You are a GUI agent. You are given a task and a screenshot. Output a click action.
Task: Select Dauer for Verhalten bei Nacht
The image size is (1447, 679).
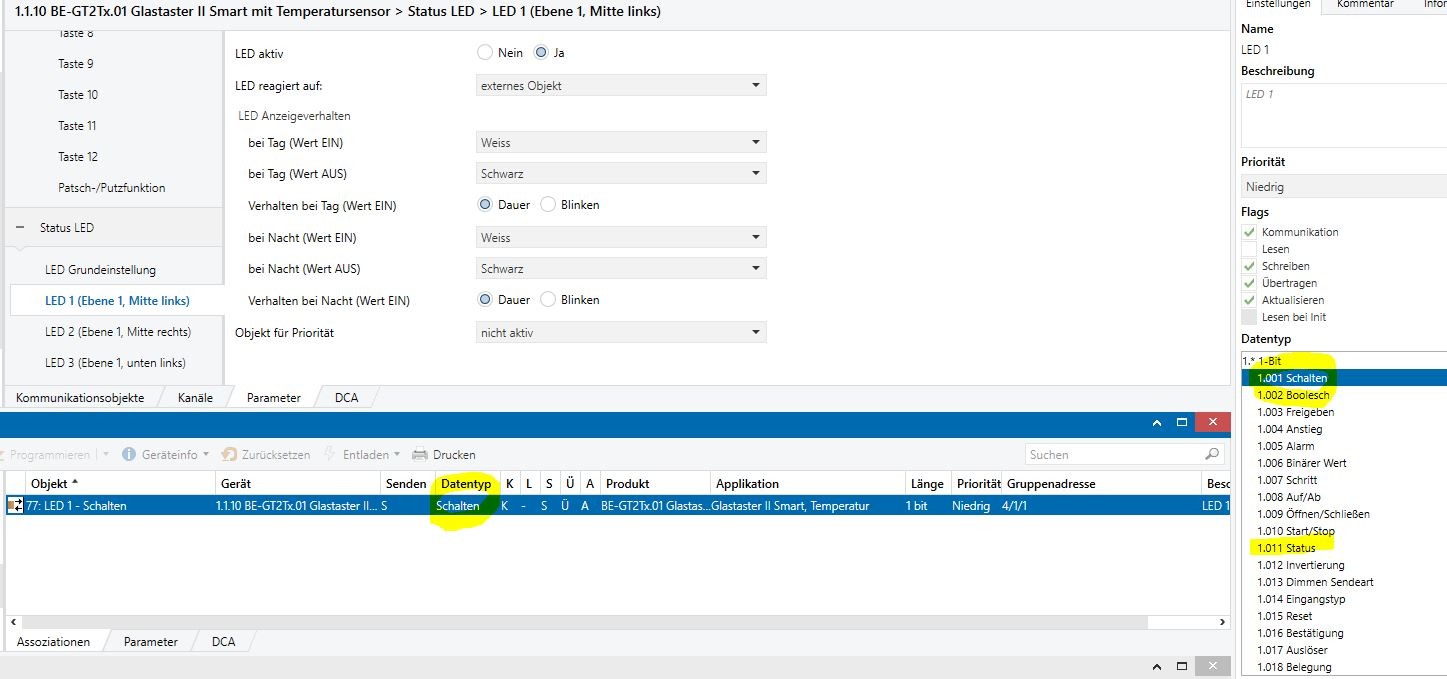click(485, 299)
